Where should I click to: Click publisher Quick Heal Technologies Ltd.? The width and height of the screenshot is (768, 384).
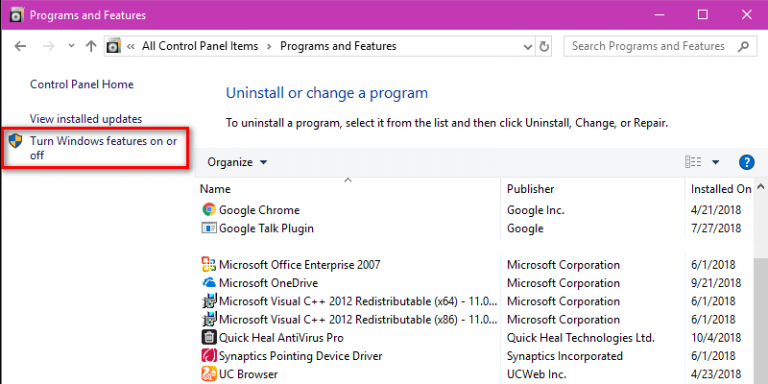pyautogui.click(x=580, y=337)
